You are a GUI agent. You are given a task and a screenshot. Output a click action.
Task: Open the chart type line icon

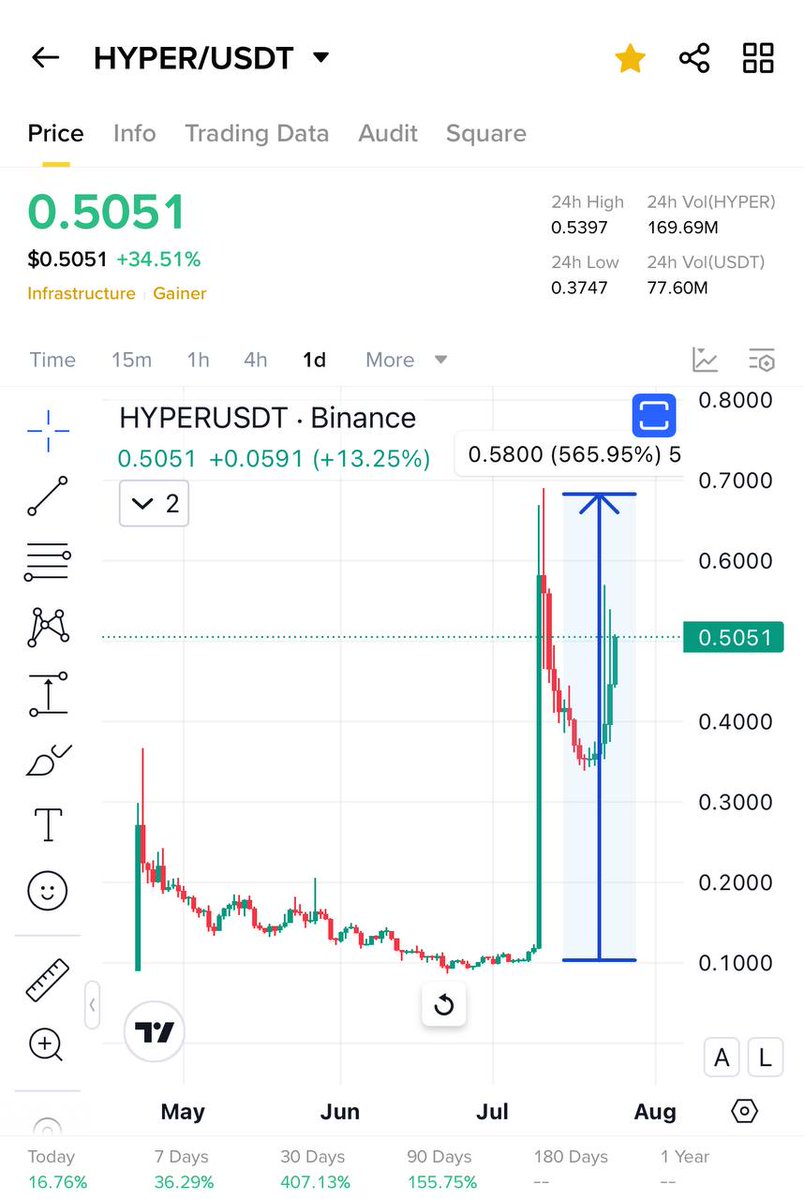tap(705, 359)
